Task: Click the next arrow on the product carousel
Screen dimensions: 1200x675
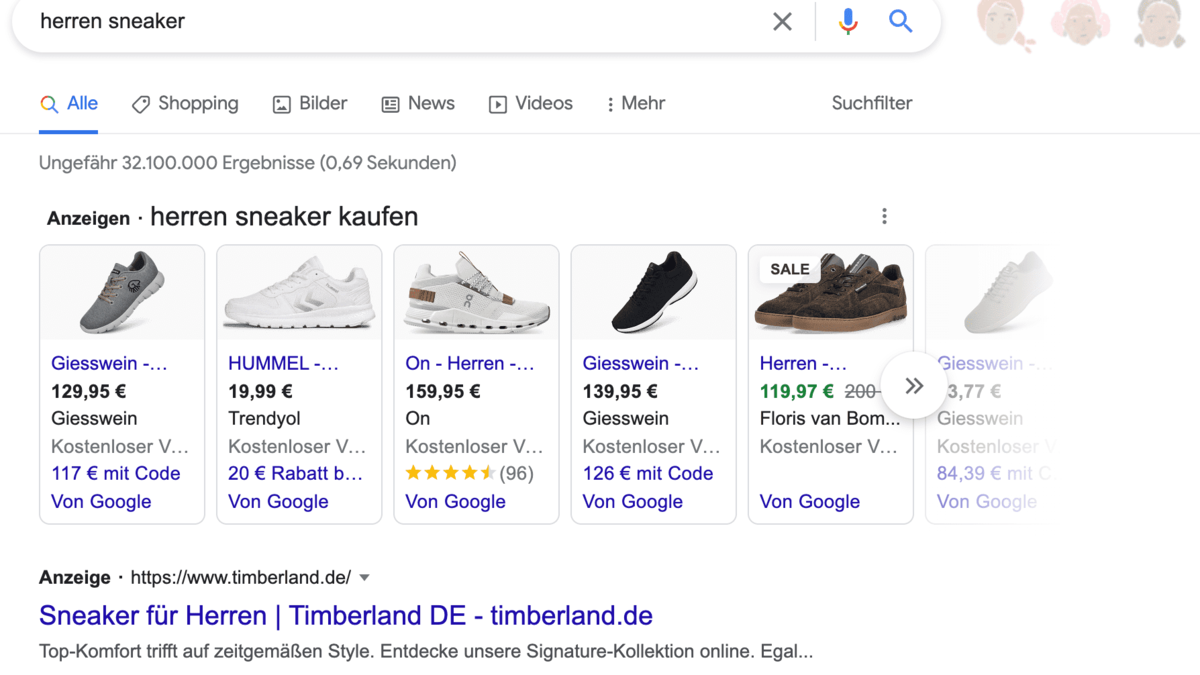Action: coord(913,385)
